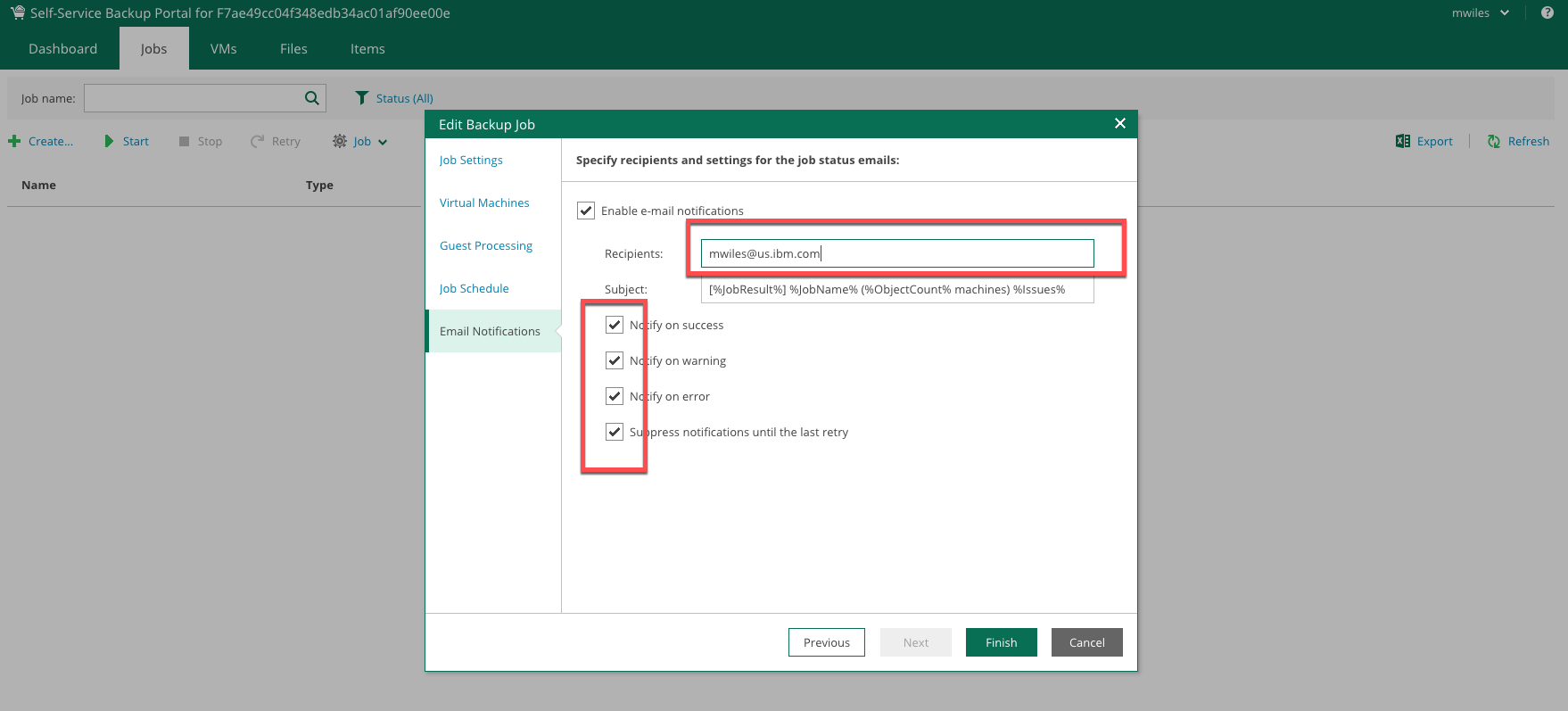Open the Job Schedule wizard step
Screen dimensions: 1568x711
474,288
